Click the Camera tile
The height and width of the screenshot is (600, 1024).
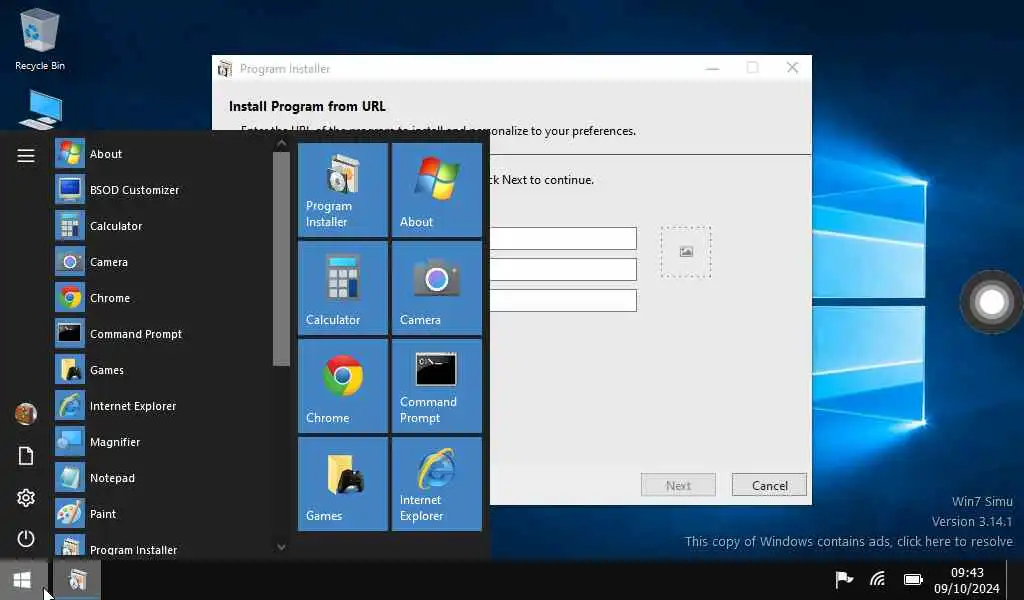pos(437,288)
